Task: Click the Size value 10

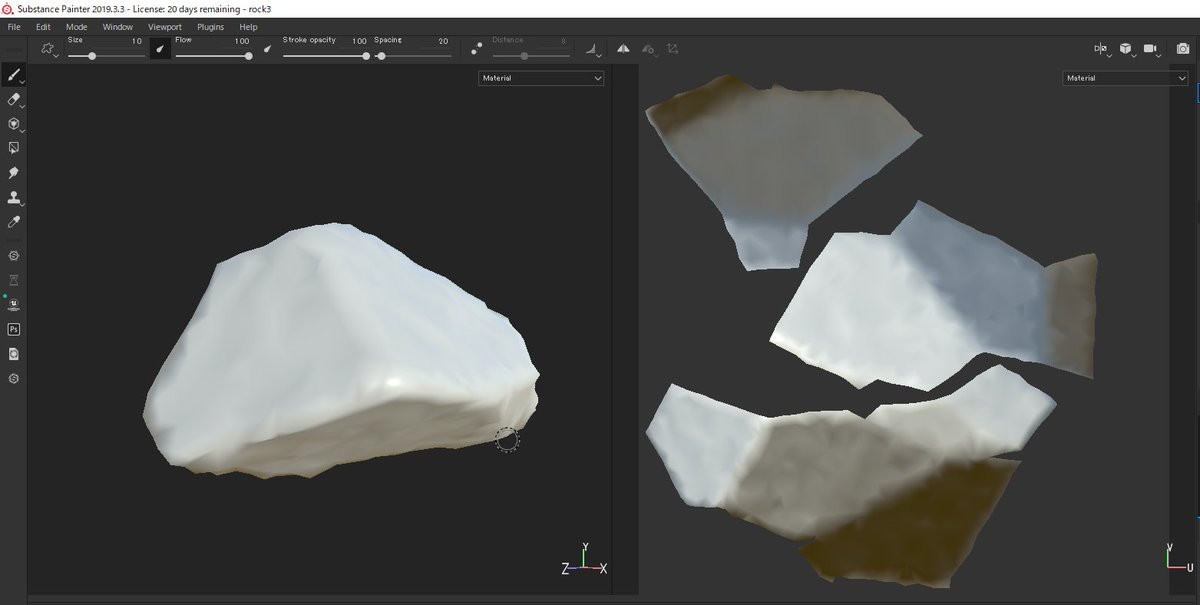Action: tap(136, 42)
